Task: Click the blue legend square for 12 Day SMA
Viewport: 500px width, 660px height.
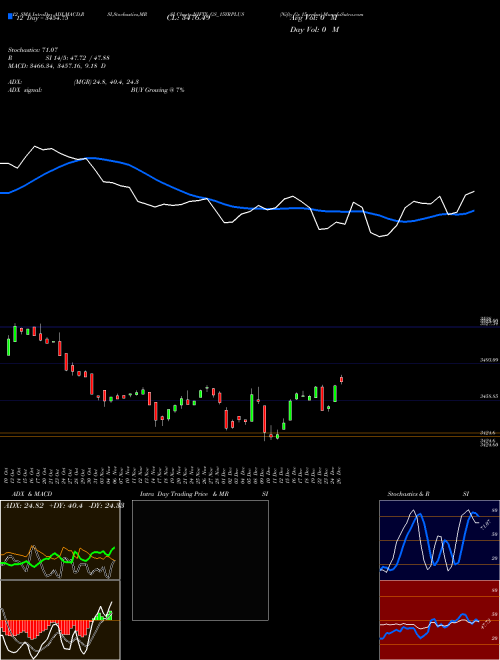Action: [x=10, y=16]
